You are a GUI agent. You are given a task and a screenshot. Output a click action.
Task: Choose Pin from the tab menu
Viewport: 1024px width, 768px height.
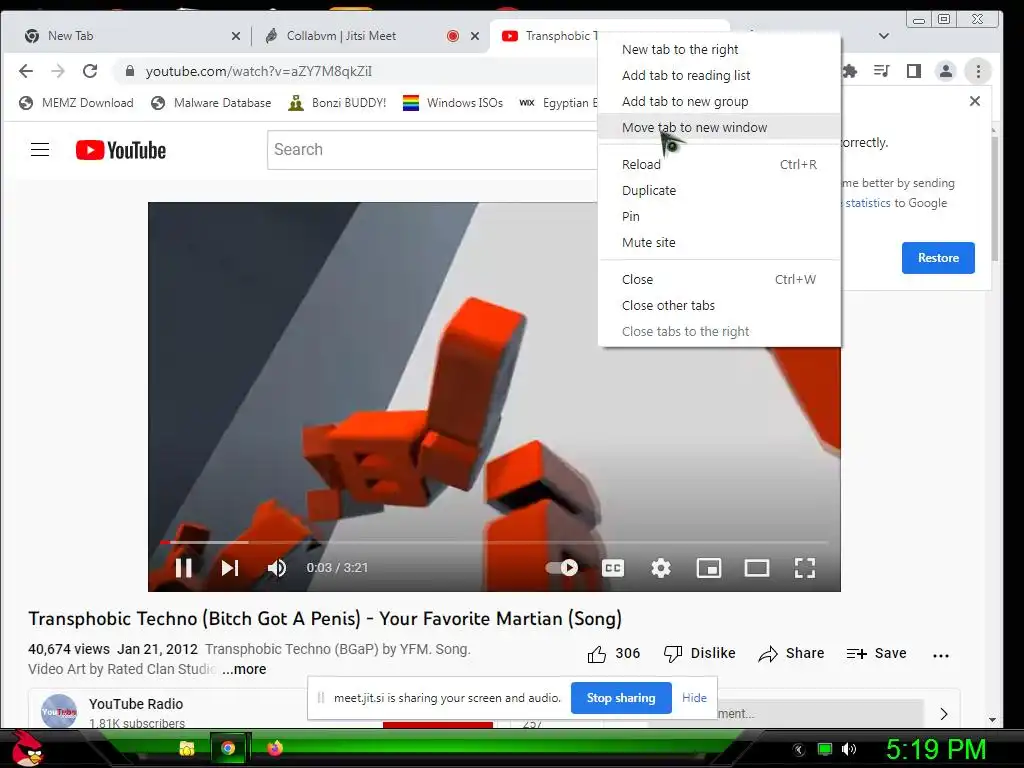click(719, 217)
